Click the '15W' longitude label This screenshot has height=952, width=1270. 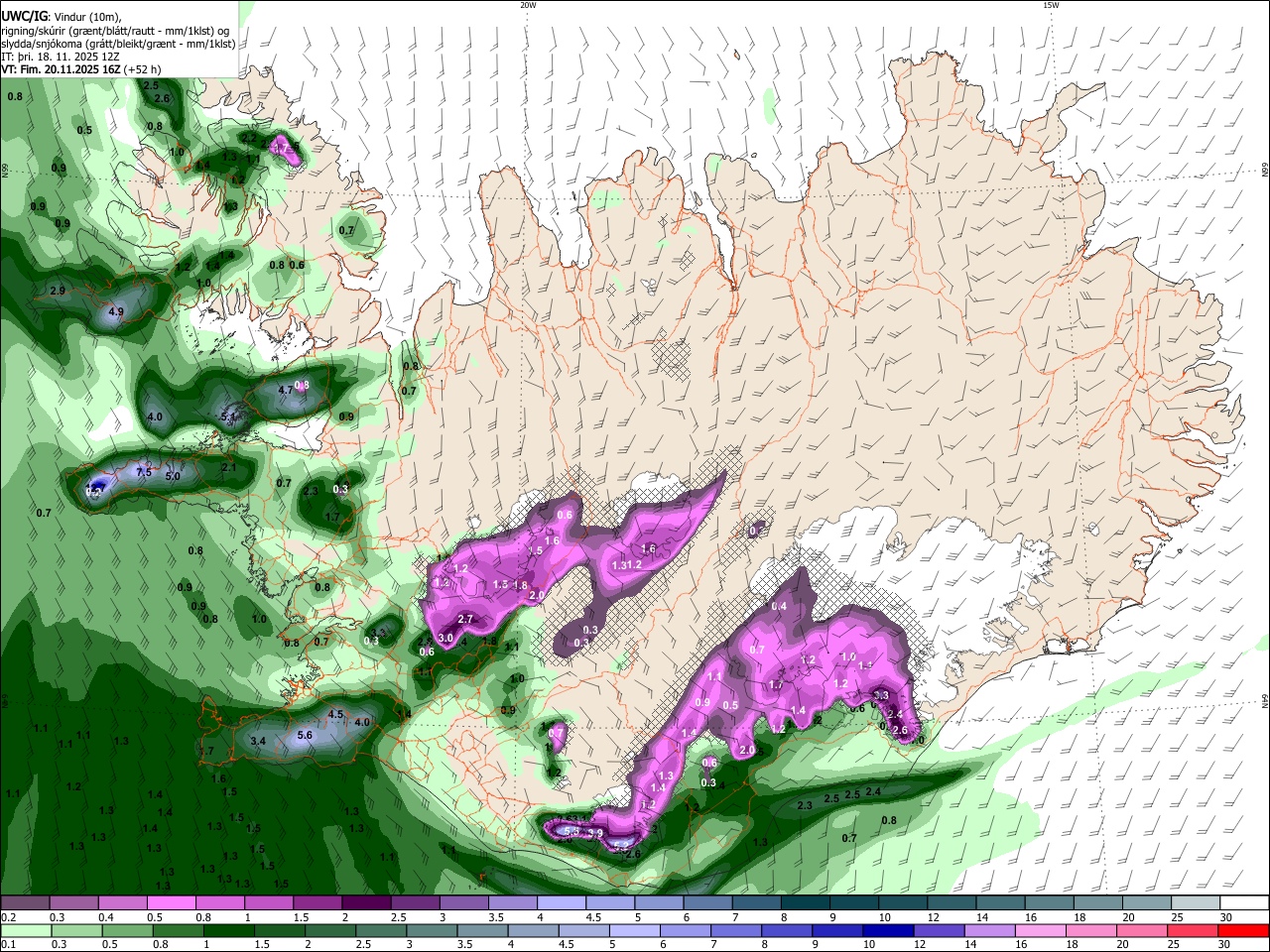(x=1051, y=5)
